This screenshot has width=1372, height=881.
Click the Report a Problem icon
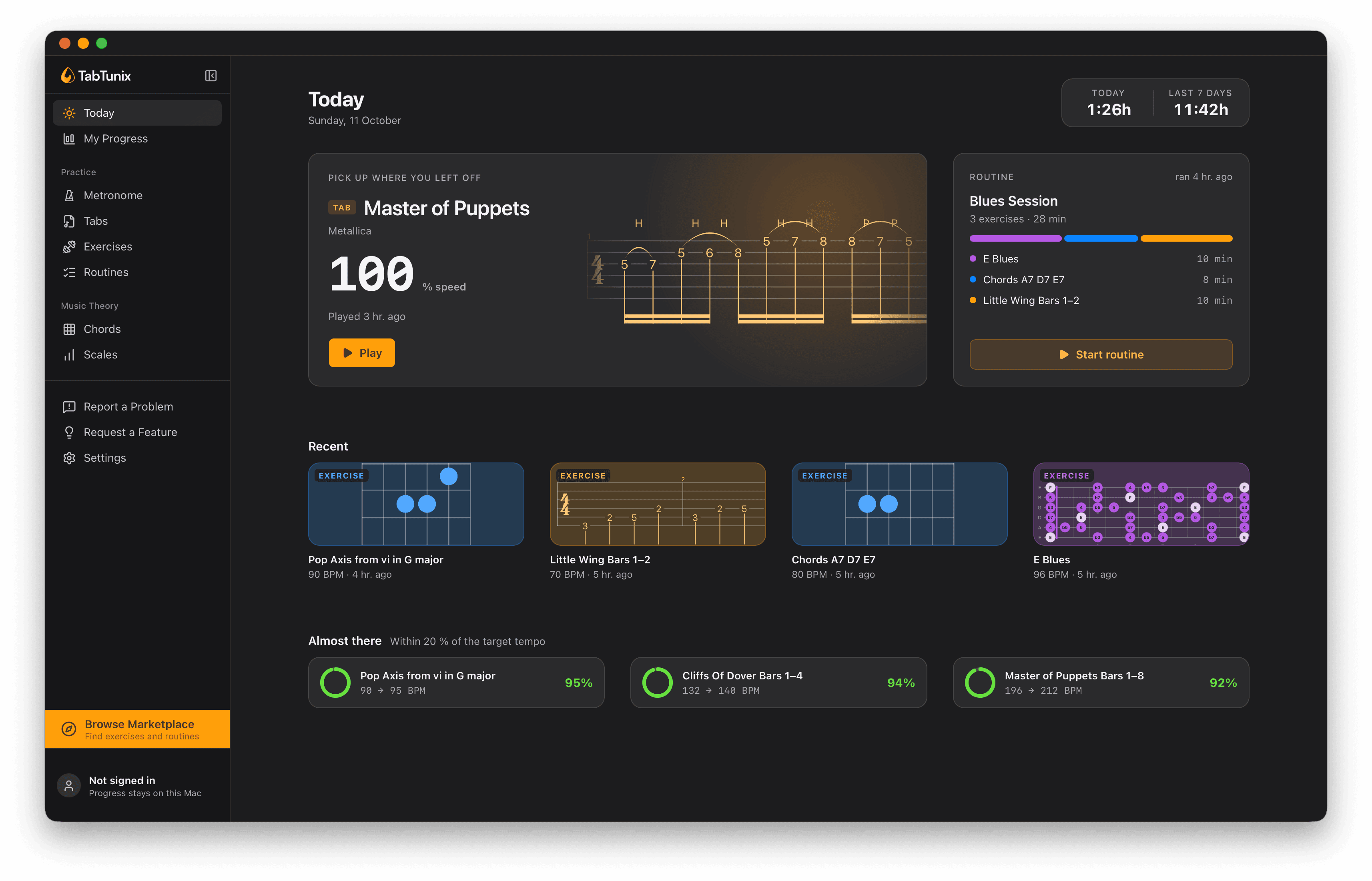point(69,407)
